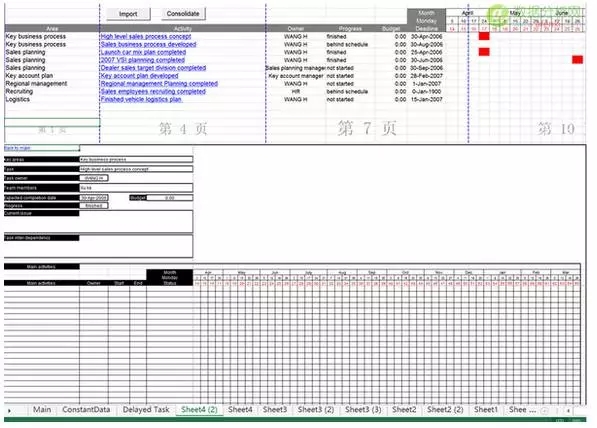Screen dimensions: 597x428
Task: Select 'Recruiting' area cell
Action: pyautogui.click(x=52, y=91)
